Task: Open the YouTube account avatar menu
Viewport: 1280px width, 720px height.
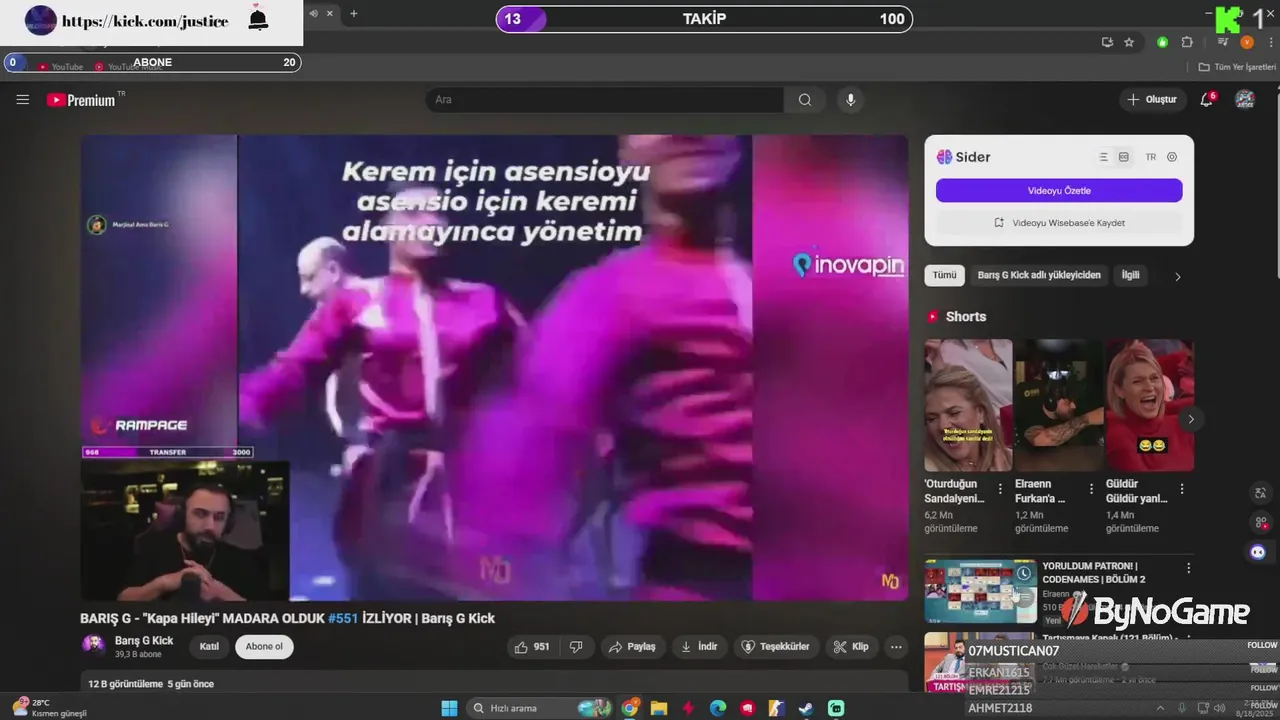Action: [x=1245, y=100]
